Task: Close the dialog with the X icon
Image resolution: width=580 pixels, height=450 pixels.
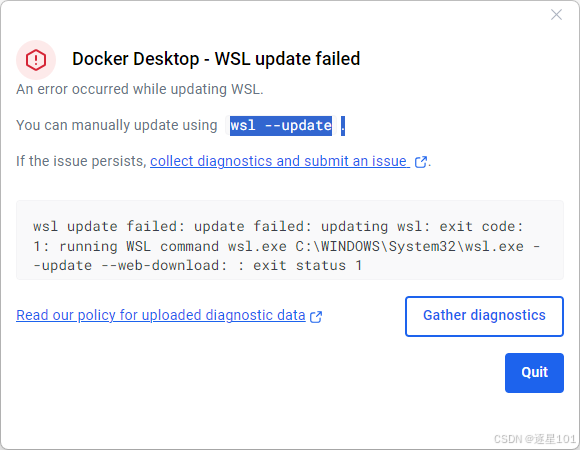Action: [556, 15]
